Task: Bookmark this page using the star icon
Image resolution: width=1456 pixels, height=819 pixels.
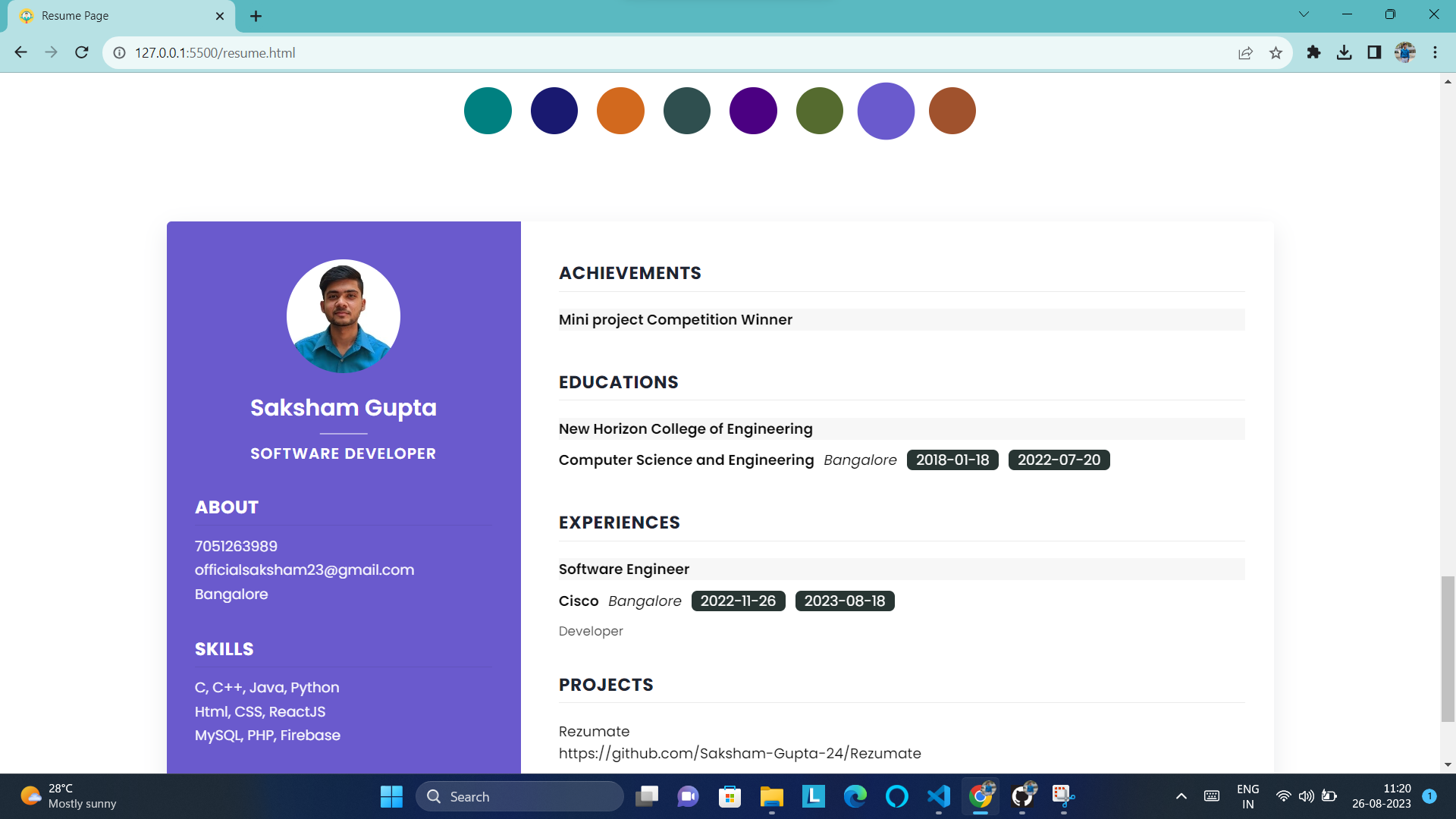Action: [1276, 53]
